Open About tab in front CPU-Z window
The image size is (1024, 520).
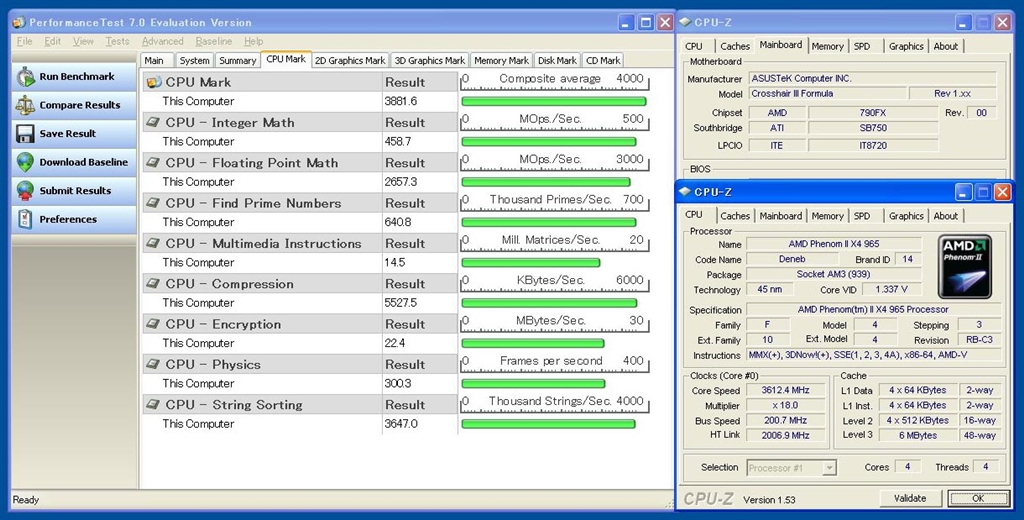[946, 216]
